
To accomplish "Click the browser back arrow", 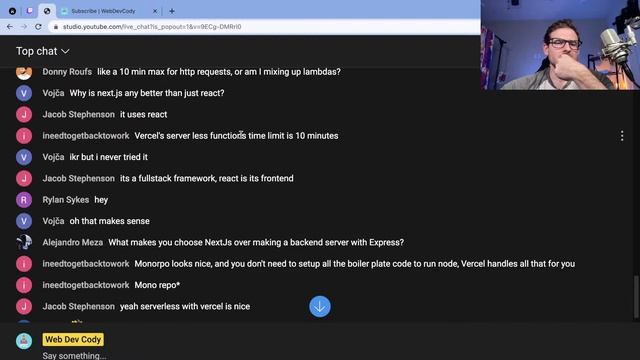I will 10,27.
